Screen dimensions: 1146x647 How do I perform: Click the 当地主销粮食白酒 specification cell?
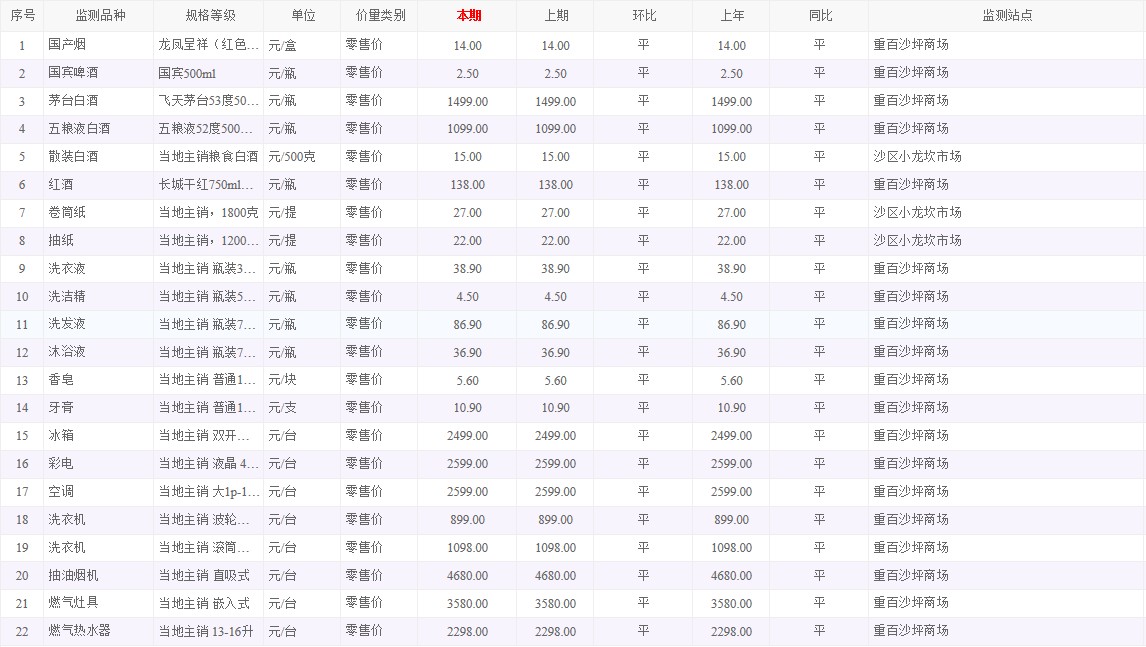coord(209,156)
